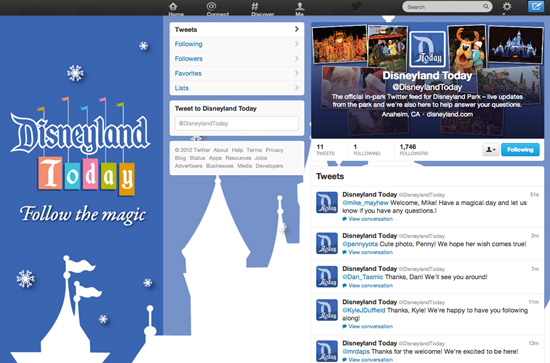Image resolution: width=550 pixels, height=363 pixels.
Task: Open the Advertisers footer link
Action: [188, 166]
